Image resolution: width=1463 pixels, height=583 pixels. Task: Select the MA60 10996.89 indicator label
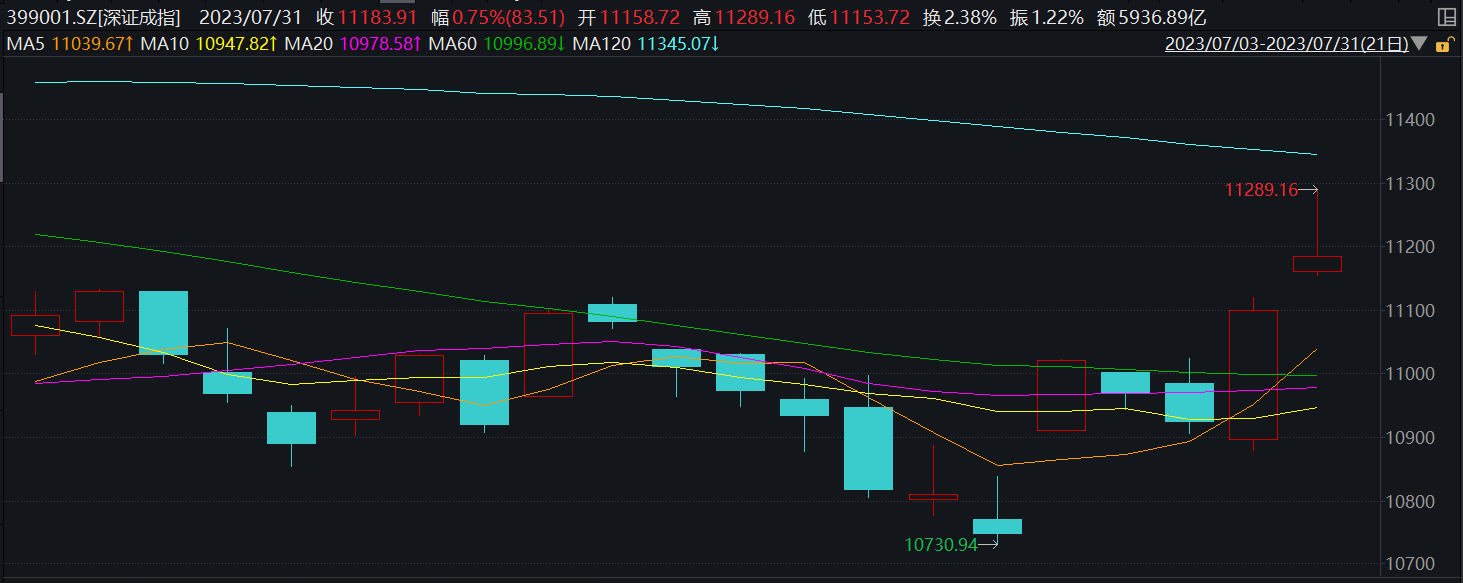tap(498, 44)
